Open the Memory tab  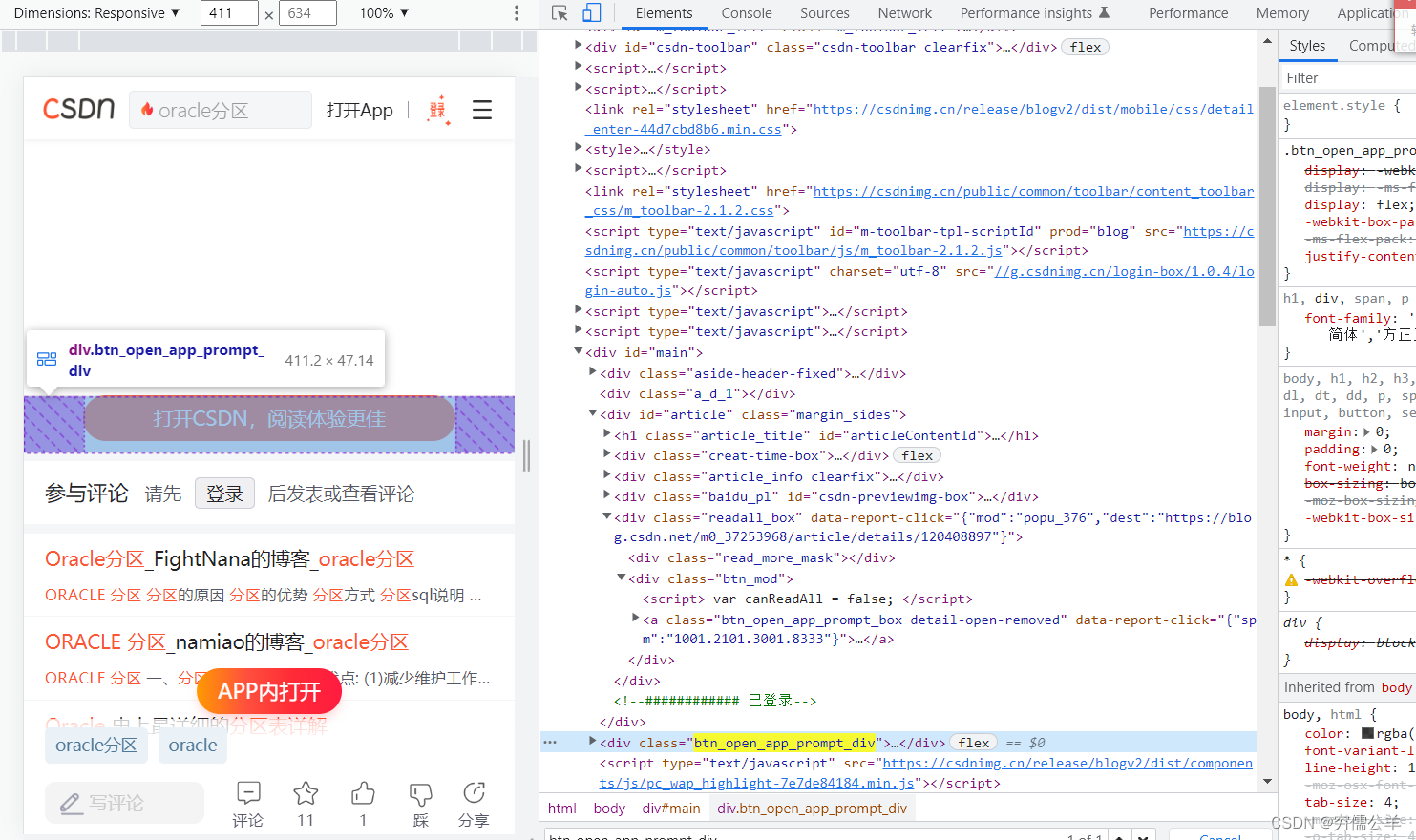[1282, 13]
